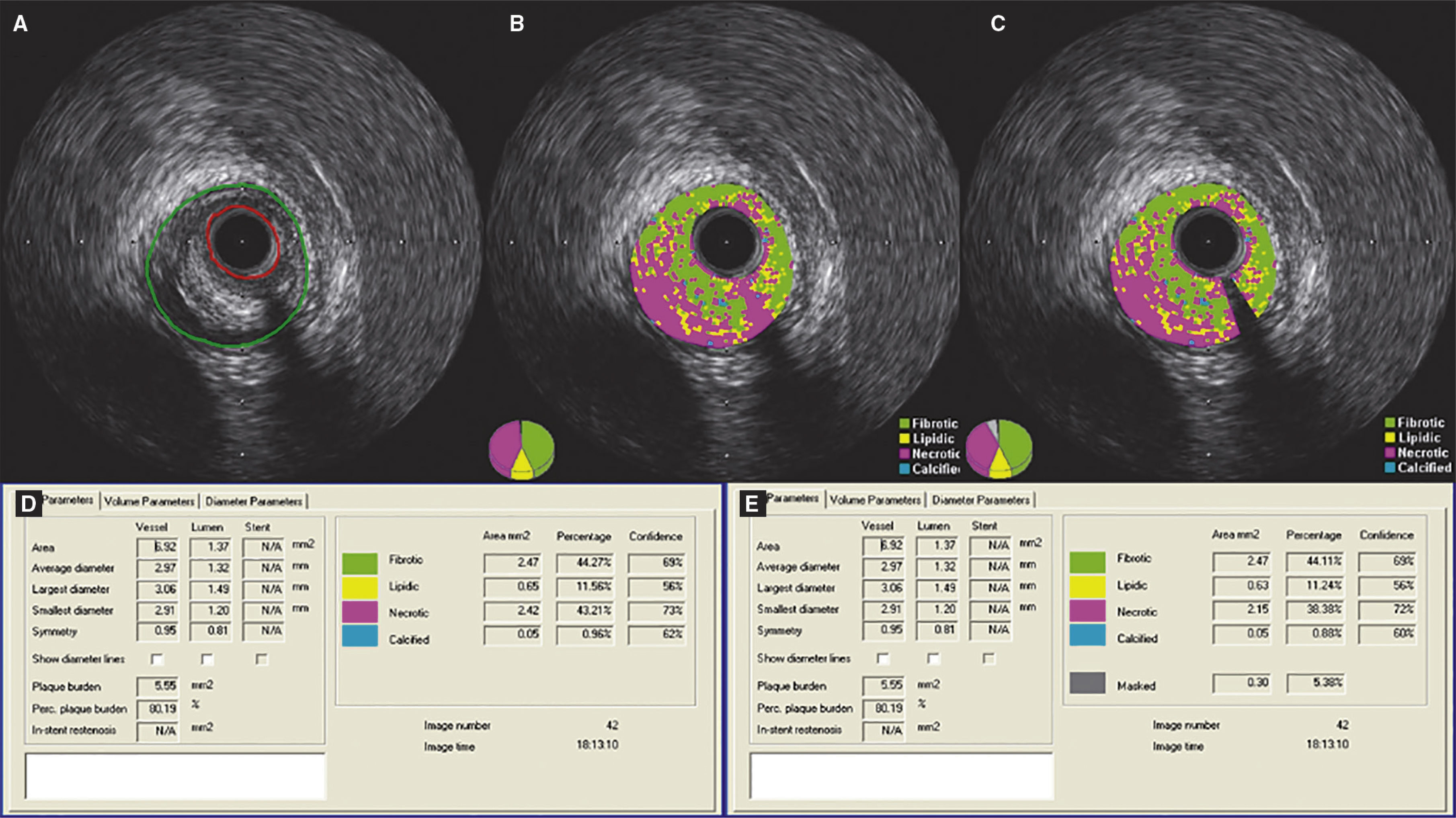Click gray Masked color swatch in panel E

point(1087,683)
